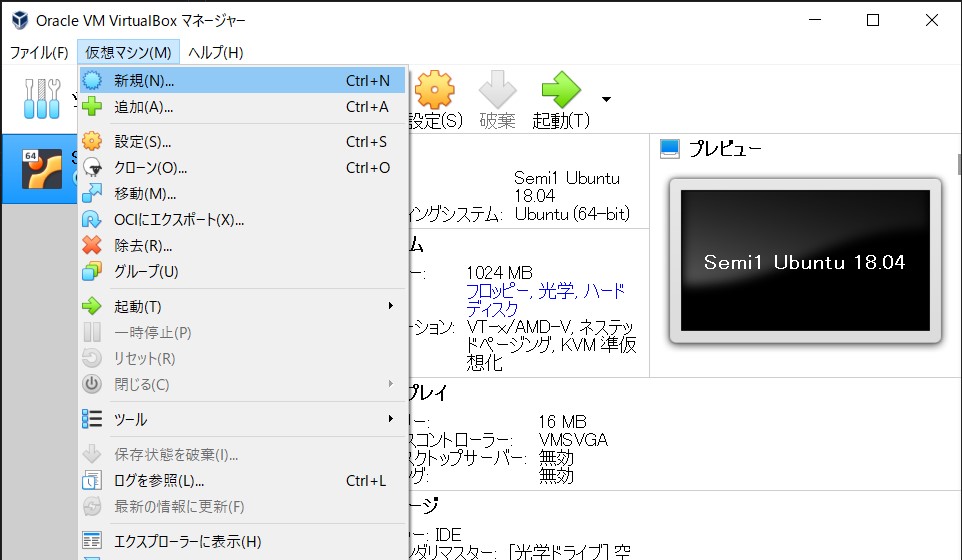962x560 pixels.
Task: Choose 移動(M)... menu entry
Action: coord(242,193)
